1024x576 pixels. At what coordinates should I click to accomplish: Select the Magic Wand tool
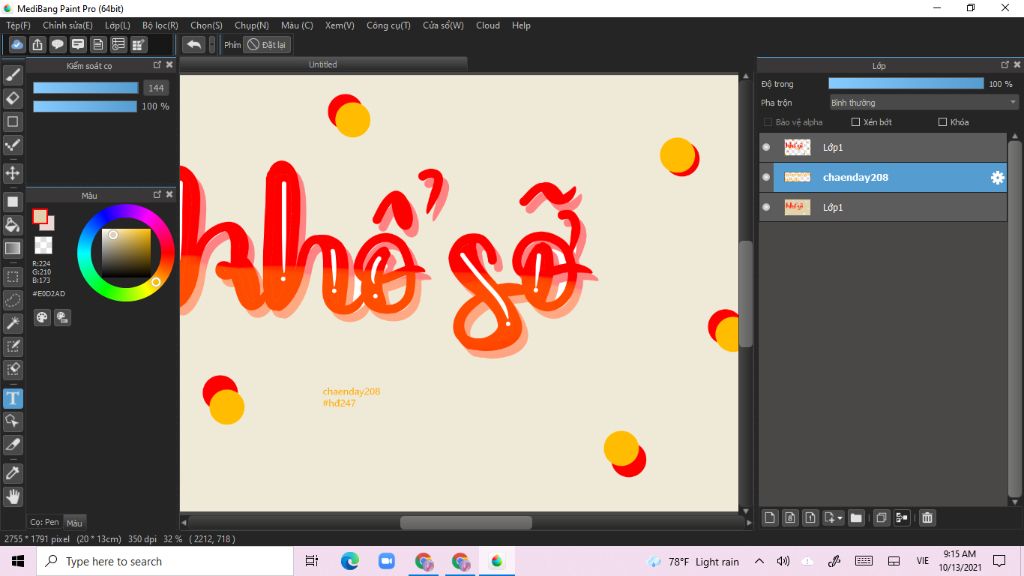12,323
